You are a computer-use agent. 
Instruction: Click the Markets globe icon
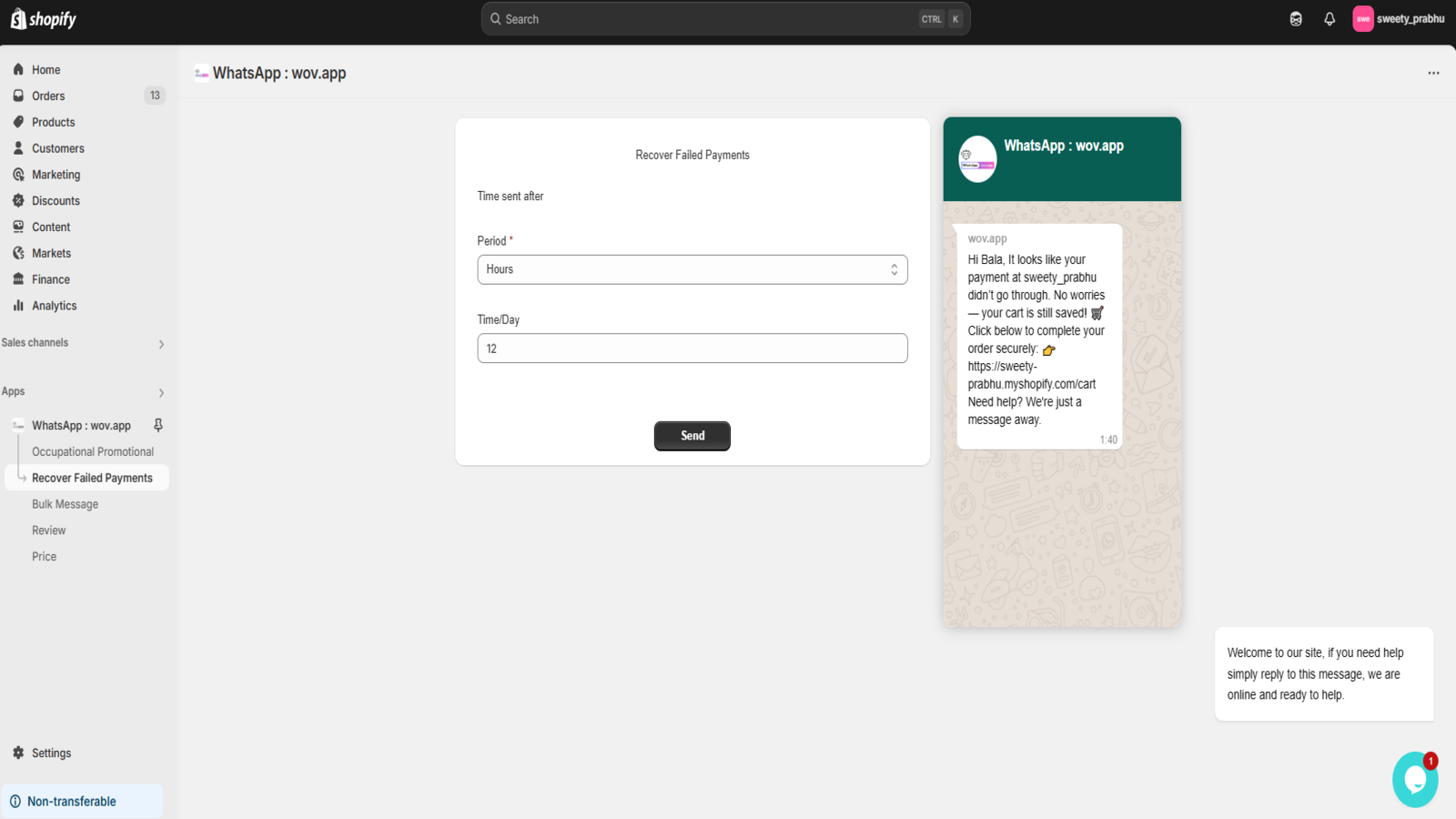click(18, 253)
